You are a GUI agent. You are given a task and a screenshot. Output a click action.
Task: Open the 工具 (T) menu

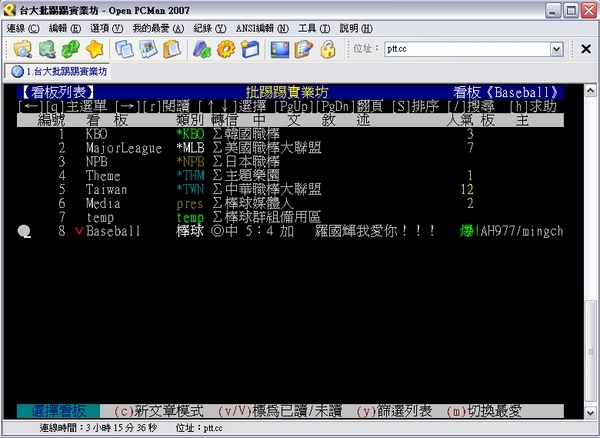(314, 28)
